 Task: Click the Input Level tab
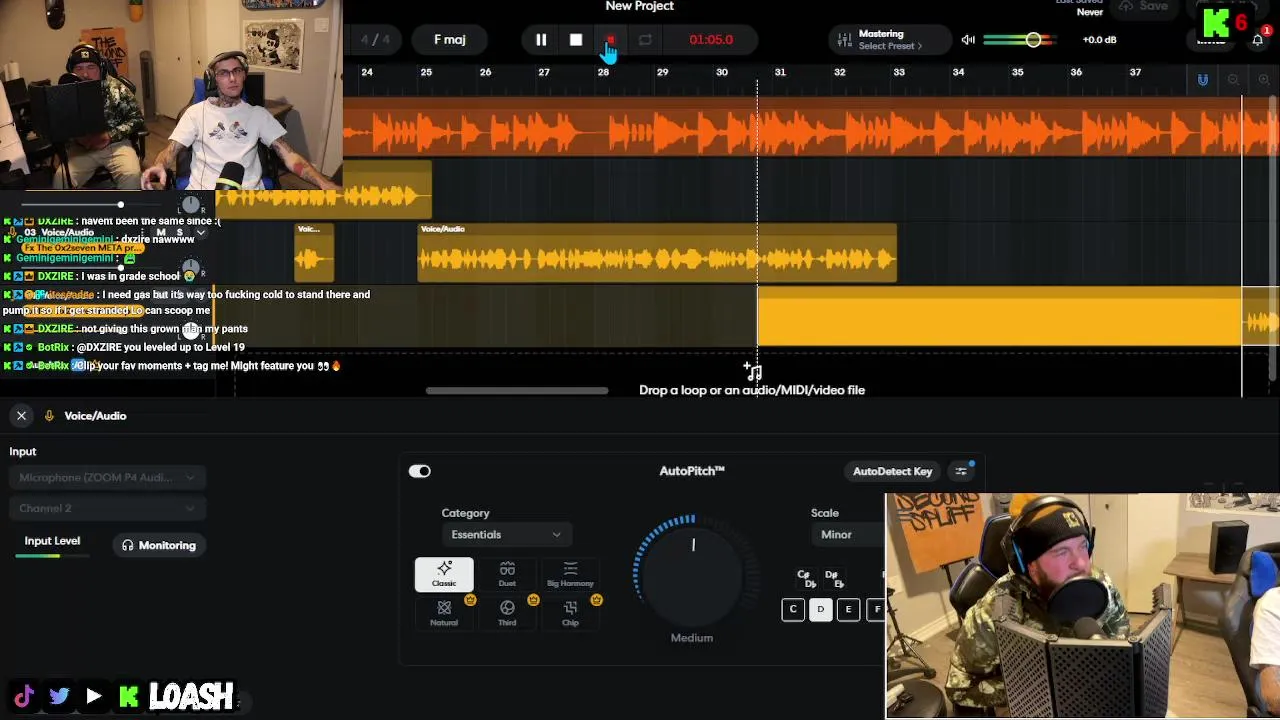(x=52, y=541)
